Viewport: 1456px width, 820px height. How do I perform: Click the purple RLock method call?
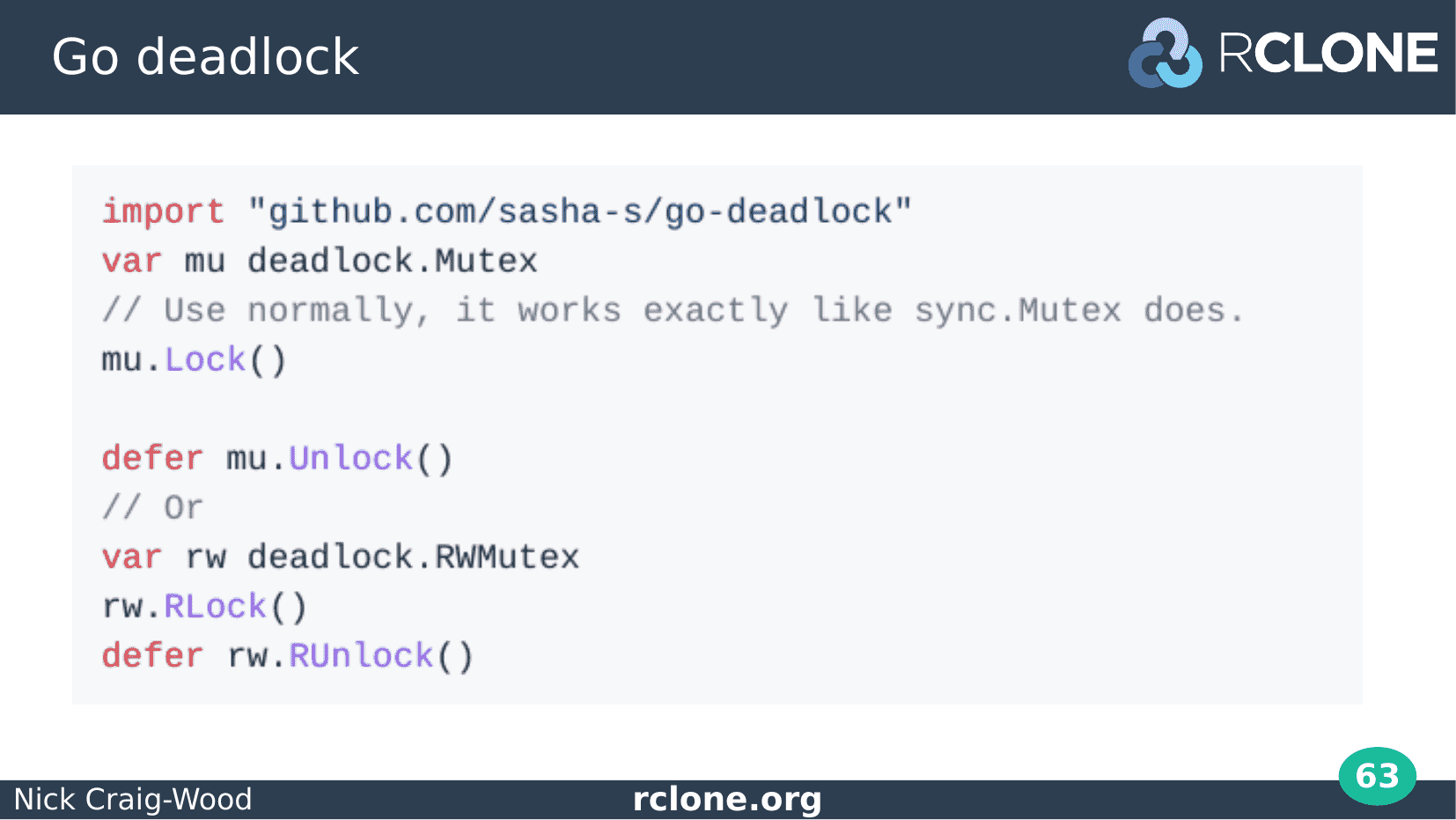pos(215,607)
